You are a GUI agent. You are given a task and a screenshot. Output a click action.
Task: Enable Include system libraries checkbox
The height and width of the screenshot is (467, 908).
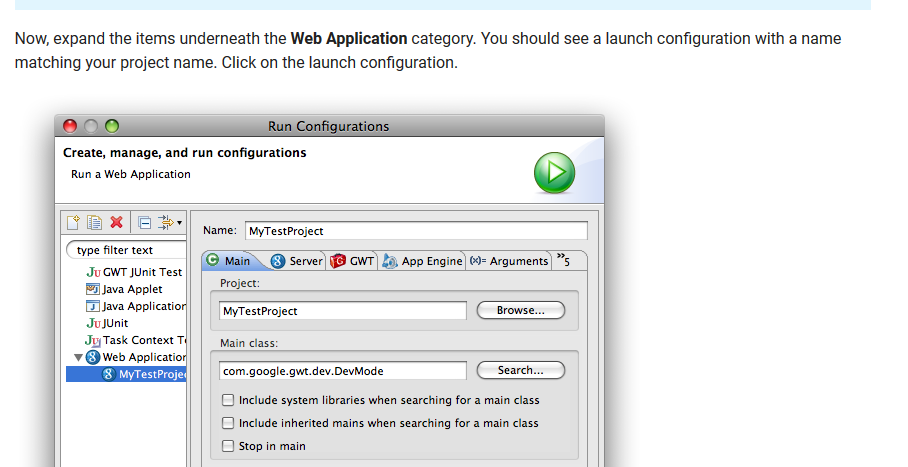click(228, 400)
